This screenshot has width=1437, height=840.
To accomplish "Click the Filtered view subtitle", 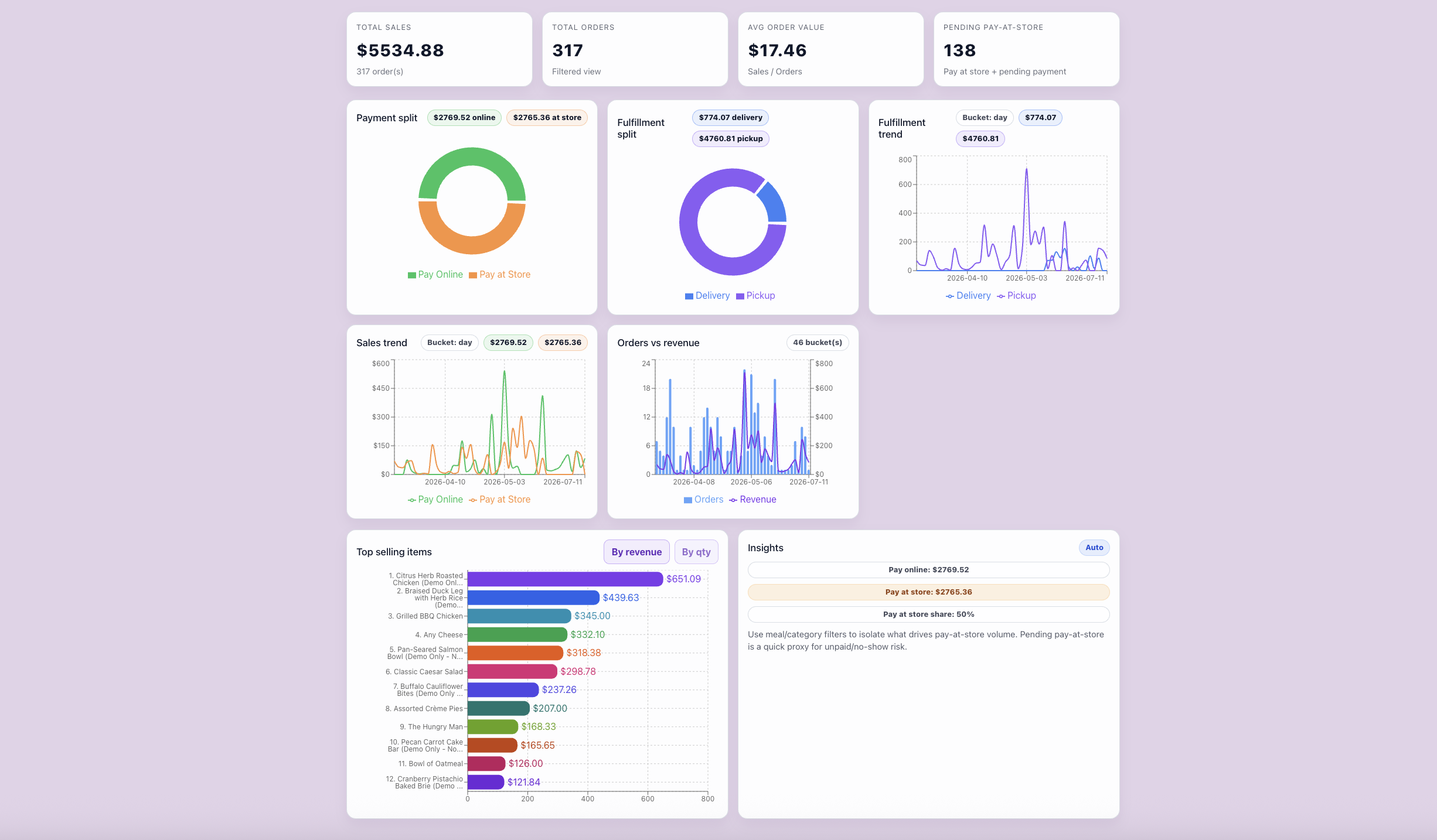I will [x=576, y=71].
